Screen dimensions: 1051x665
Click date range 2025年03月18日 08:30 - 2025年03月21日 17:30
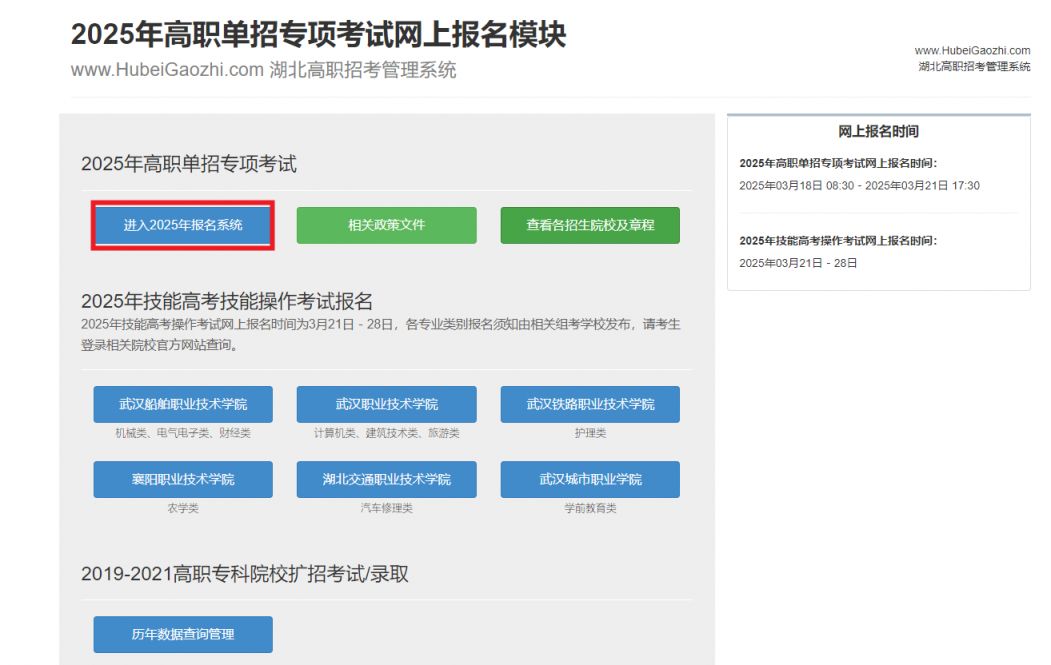[x=859, y=186]
